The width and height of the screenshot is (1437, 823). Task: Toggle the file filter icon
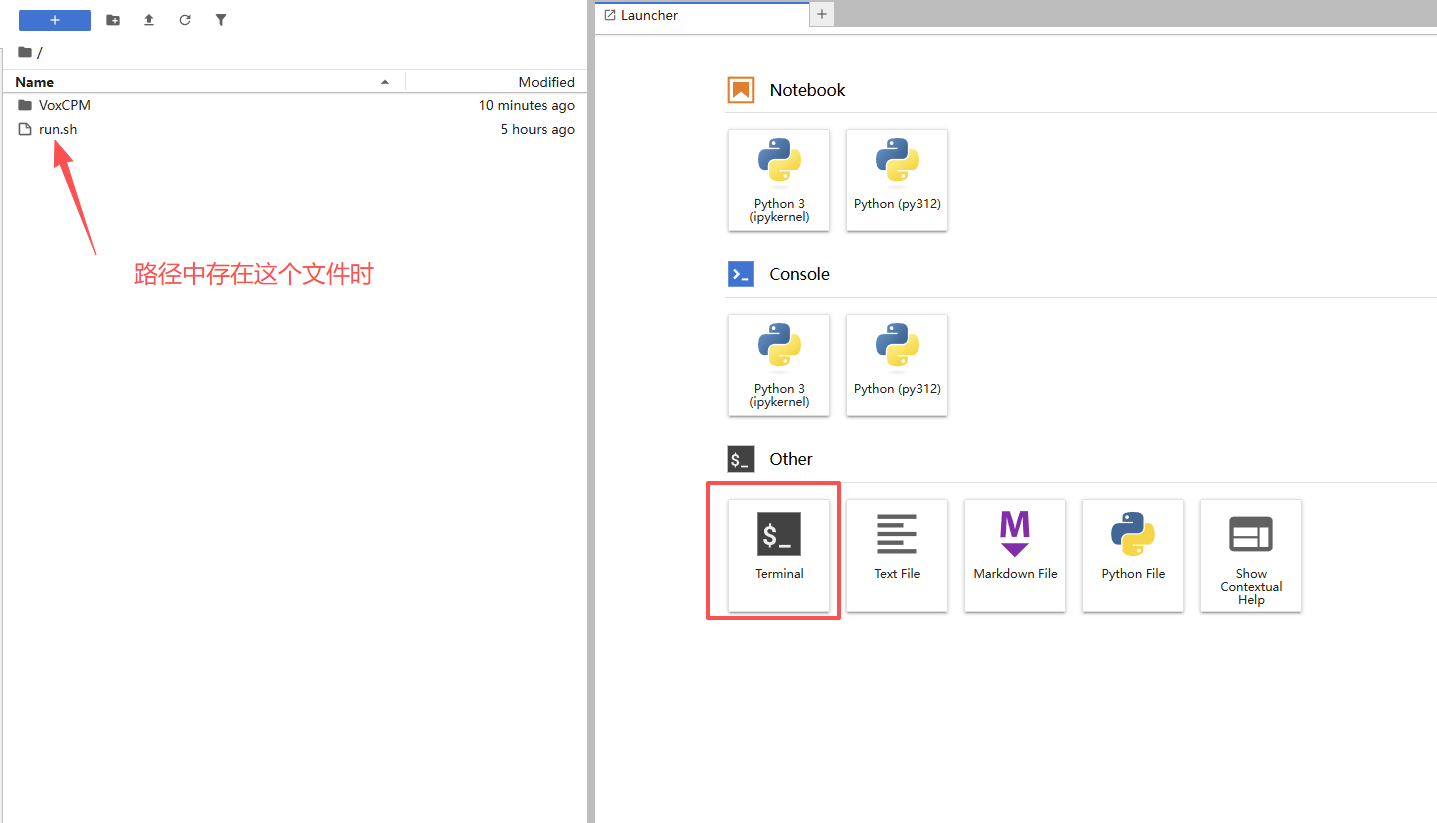(221, 20)
